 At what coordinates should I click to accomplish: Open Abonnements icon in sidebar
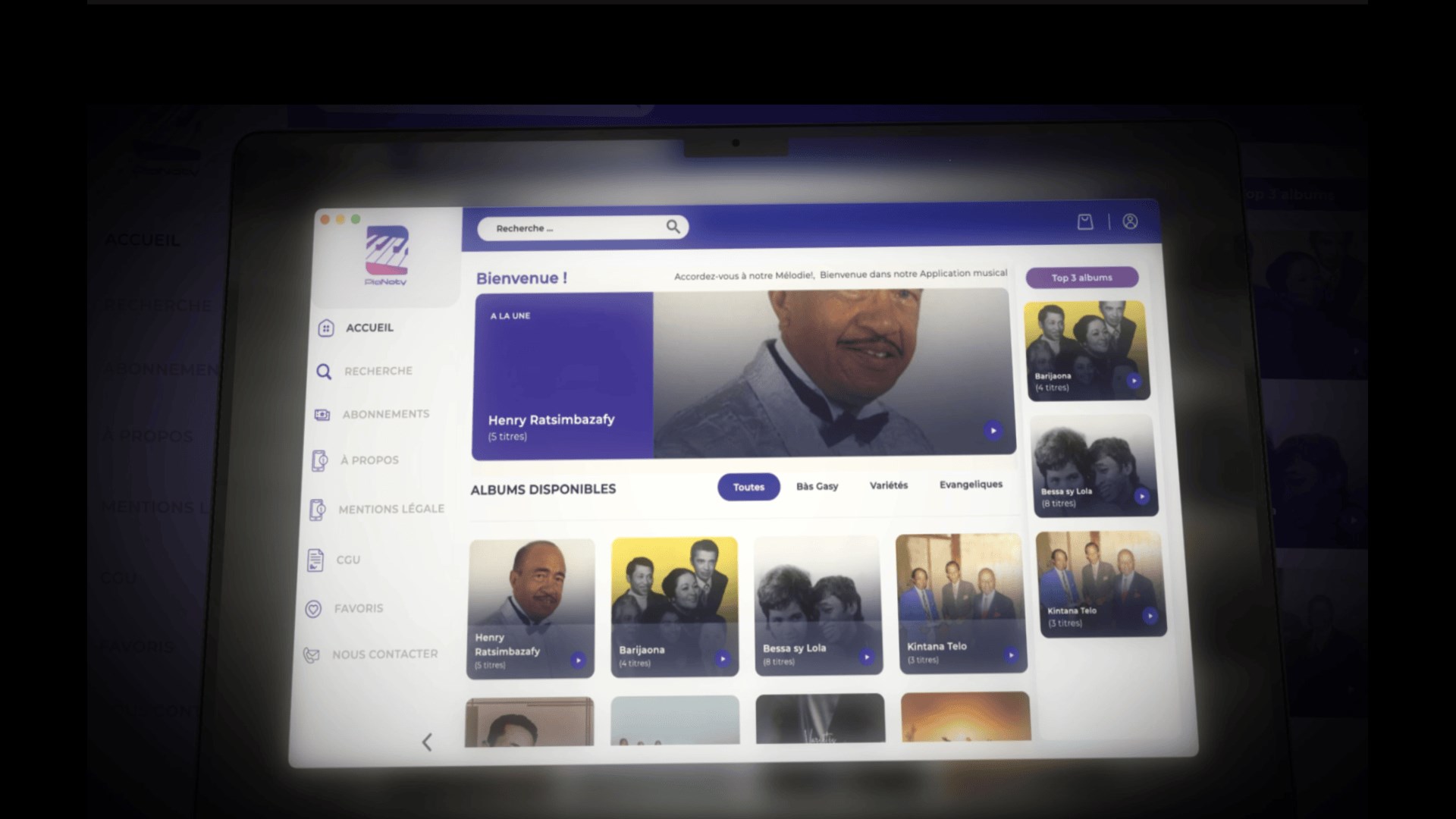click(x=322, y=415)
